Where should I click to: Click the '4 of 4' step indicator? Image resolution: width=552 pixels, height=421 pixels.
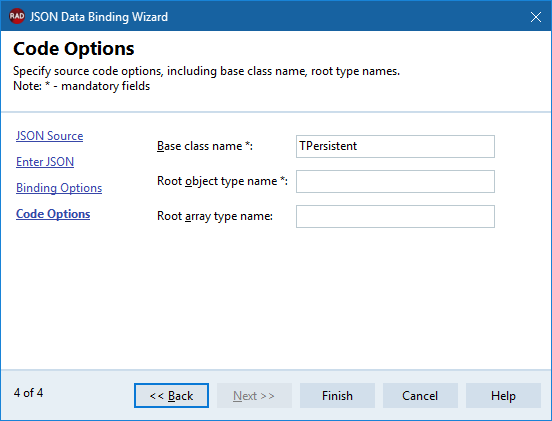(x=29, y=393)
